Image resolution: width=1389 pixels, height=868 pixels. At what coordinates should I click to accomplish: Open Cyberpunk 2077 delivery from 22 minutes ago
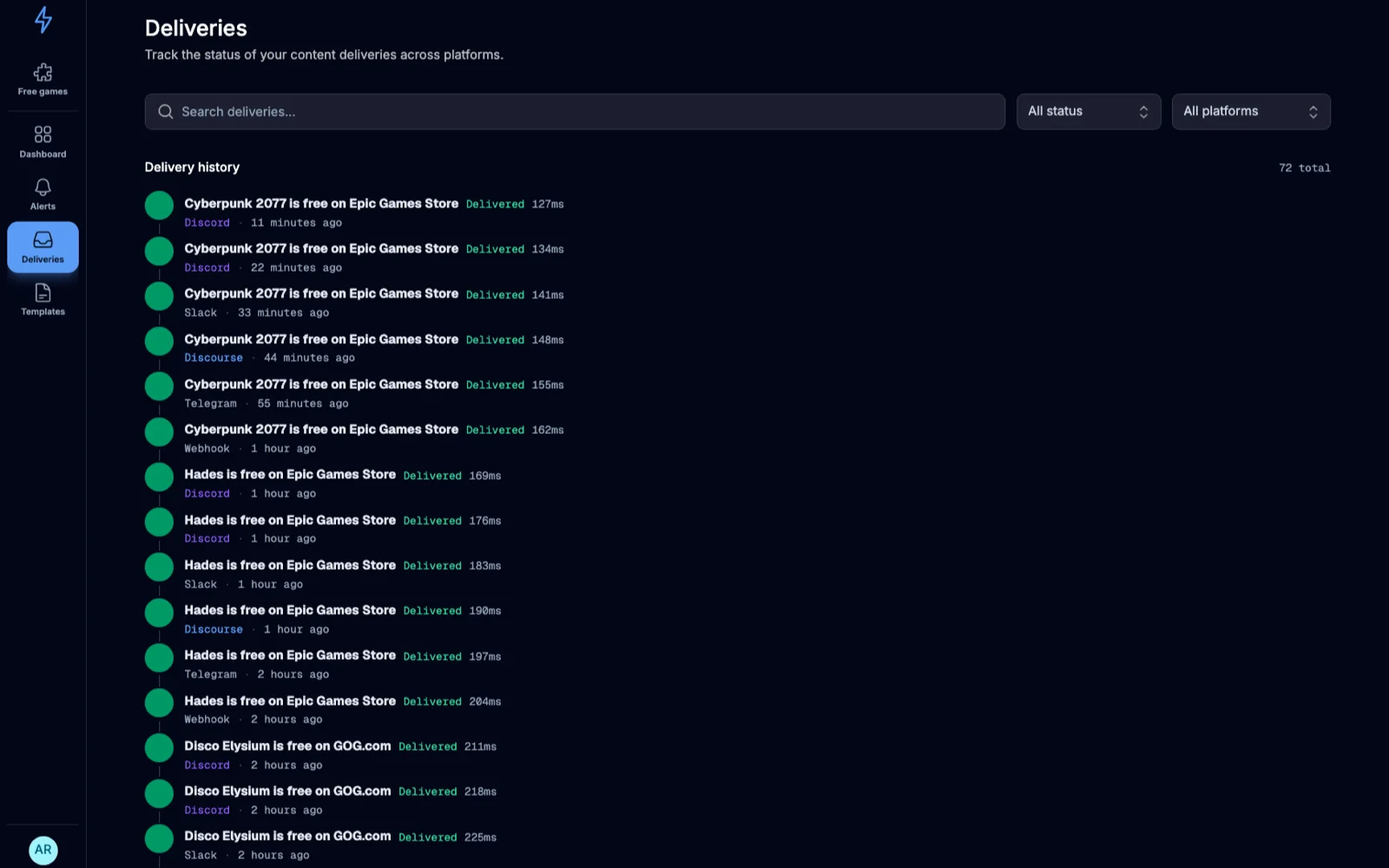coord(321,249)
